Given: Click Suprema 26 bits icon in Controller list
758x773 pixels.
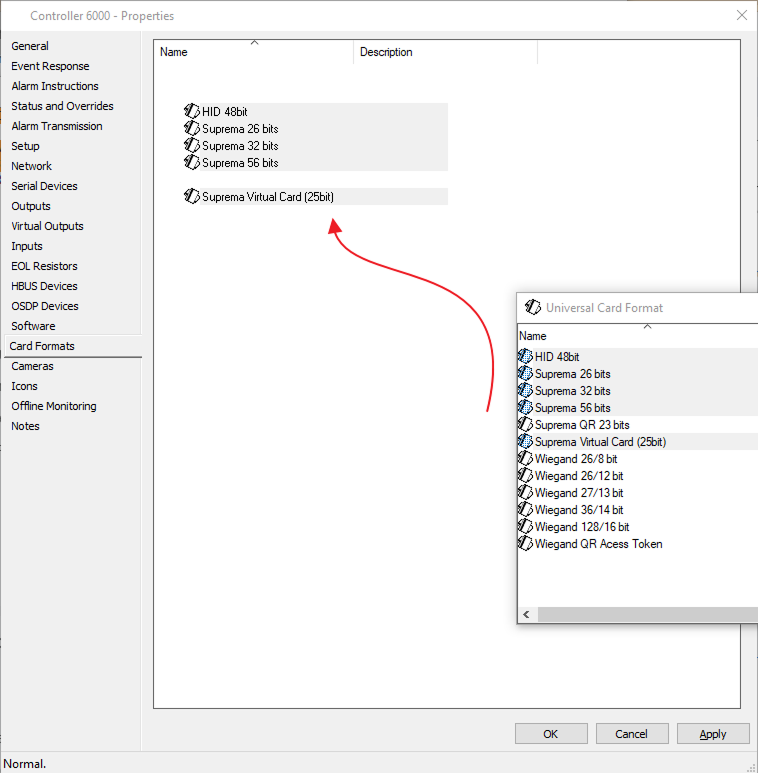Looking at the screenshot, I should pos(192,129).
